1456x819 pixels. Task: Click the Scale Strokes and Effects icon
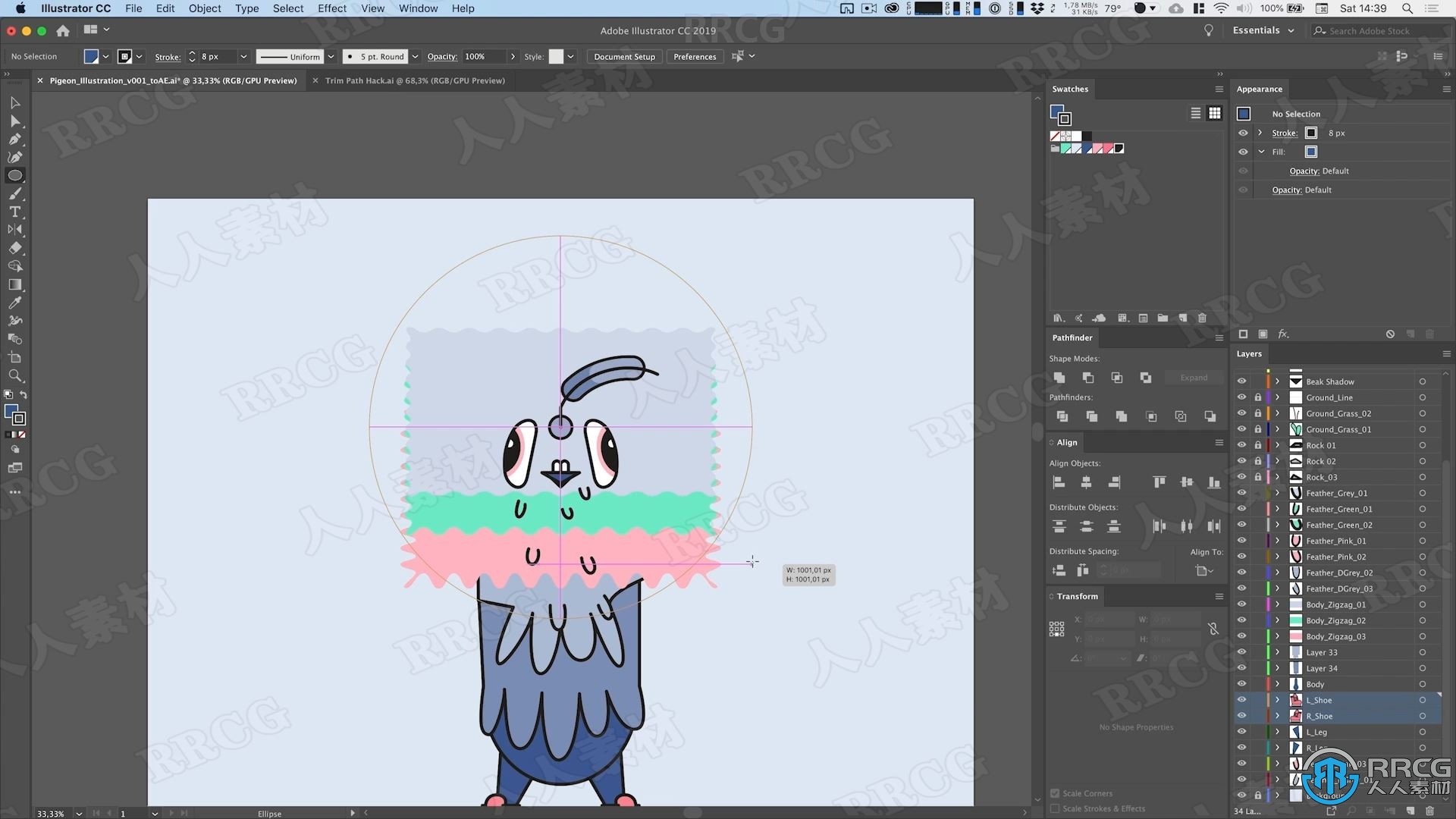tap(1057, 808)
